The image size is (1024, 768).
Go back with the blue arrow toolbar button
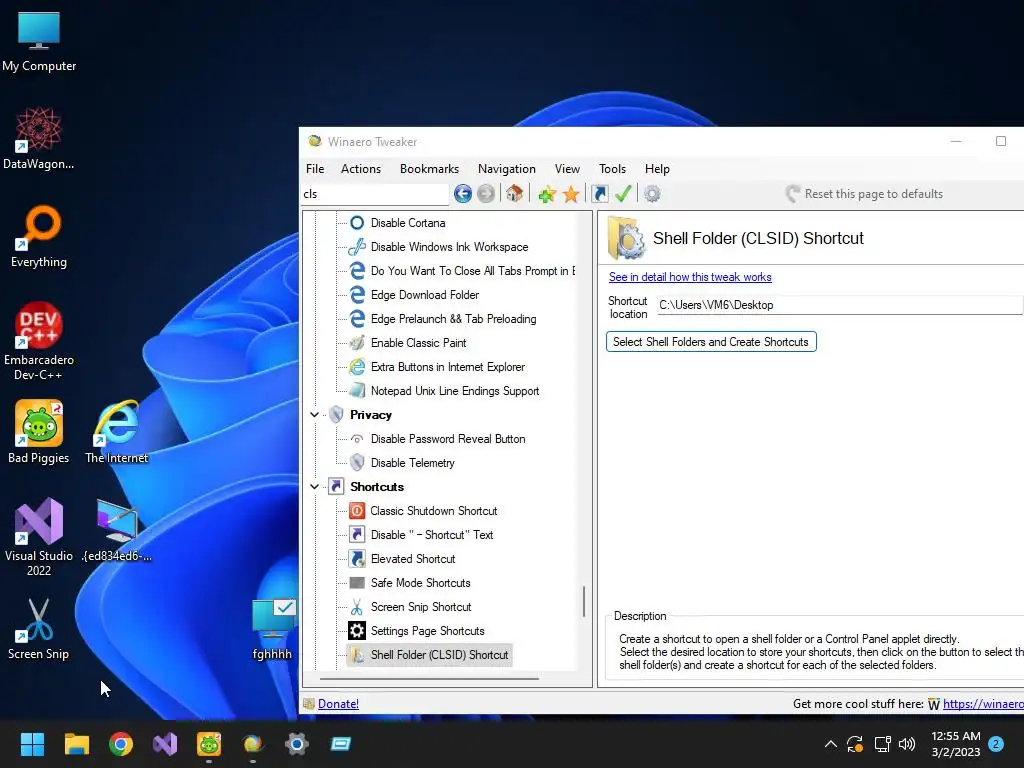tap(462, 194)
